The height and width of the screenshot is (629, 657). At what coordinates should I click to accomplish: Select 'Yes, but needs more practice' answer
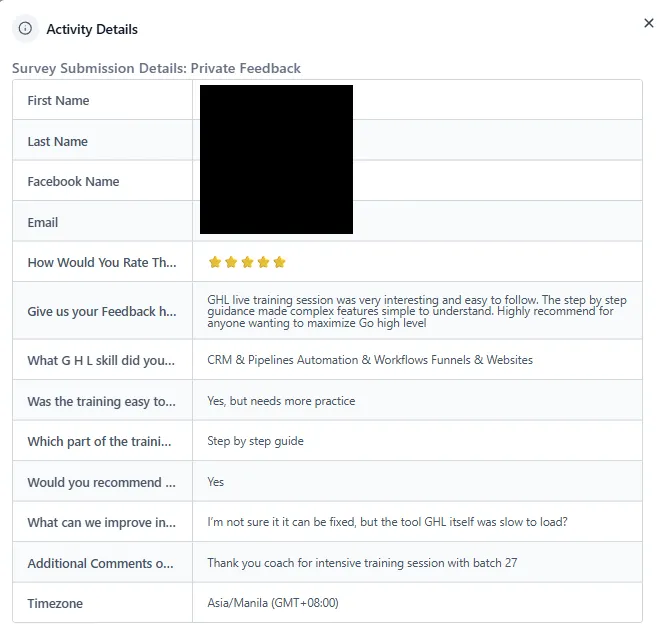pos(281,401)
